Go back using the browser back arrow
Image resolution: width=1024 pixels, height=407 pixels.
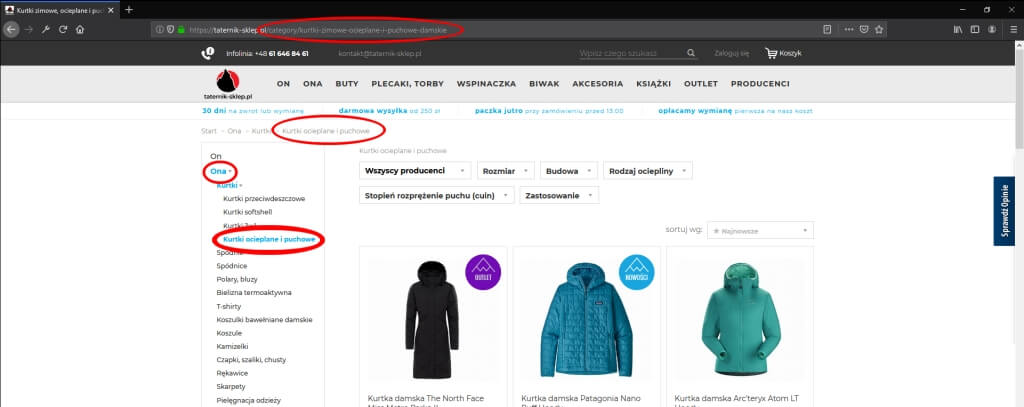click(x=11, y=29)
